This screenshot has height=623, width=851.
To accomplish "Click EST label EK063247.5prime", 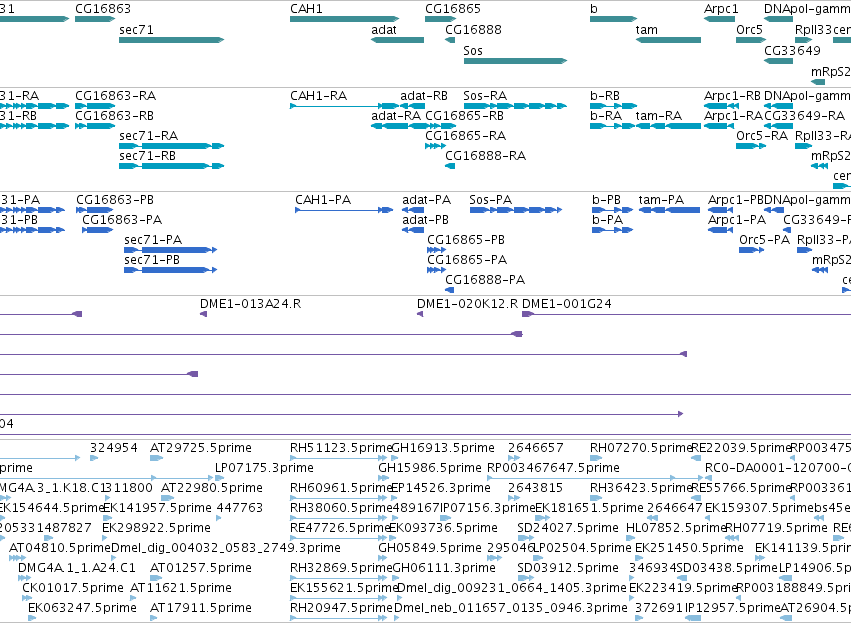I will 82,609.
